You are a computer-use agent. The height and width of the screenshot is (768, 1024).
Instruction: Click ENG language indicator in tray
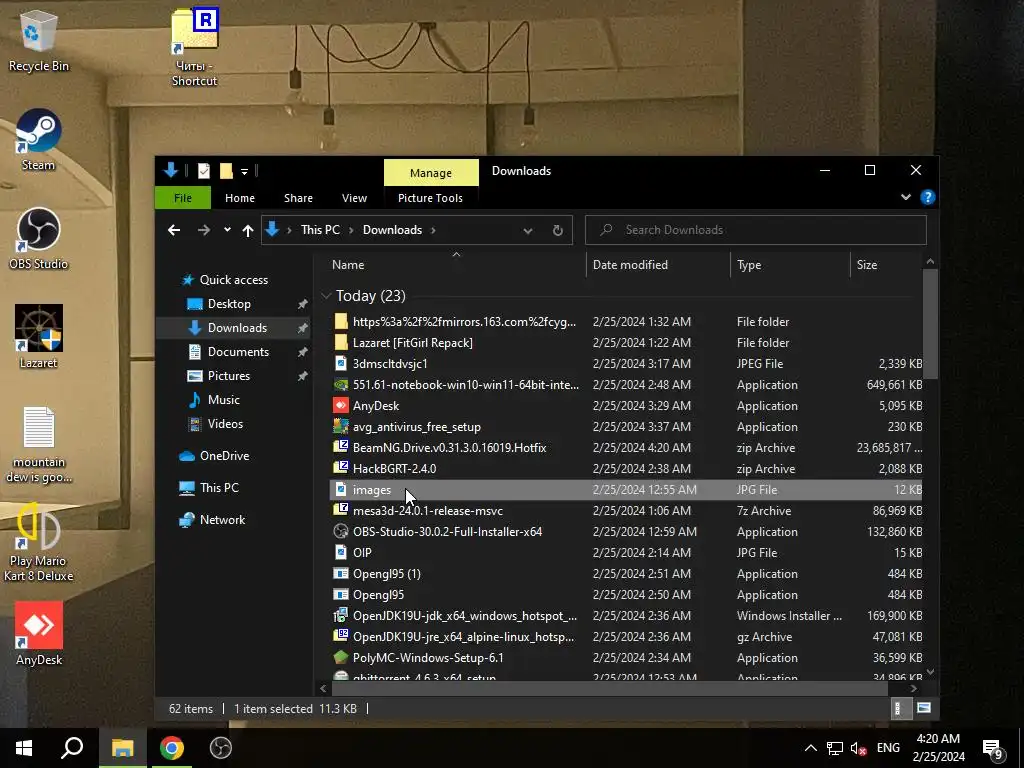tap(888, 748)
